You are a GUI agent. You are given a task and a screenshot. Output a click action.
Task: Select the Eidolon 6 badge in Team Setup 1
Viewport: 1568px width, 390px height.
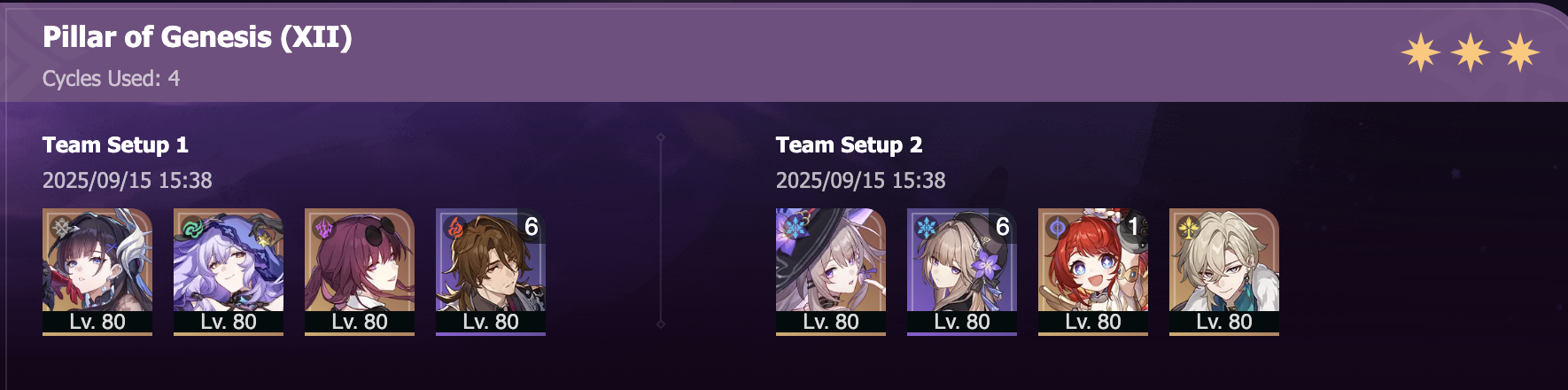tap(532, 227)
